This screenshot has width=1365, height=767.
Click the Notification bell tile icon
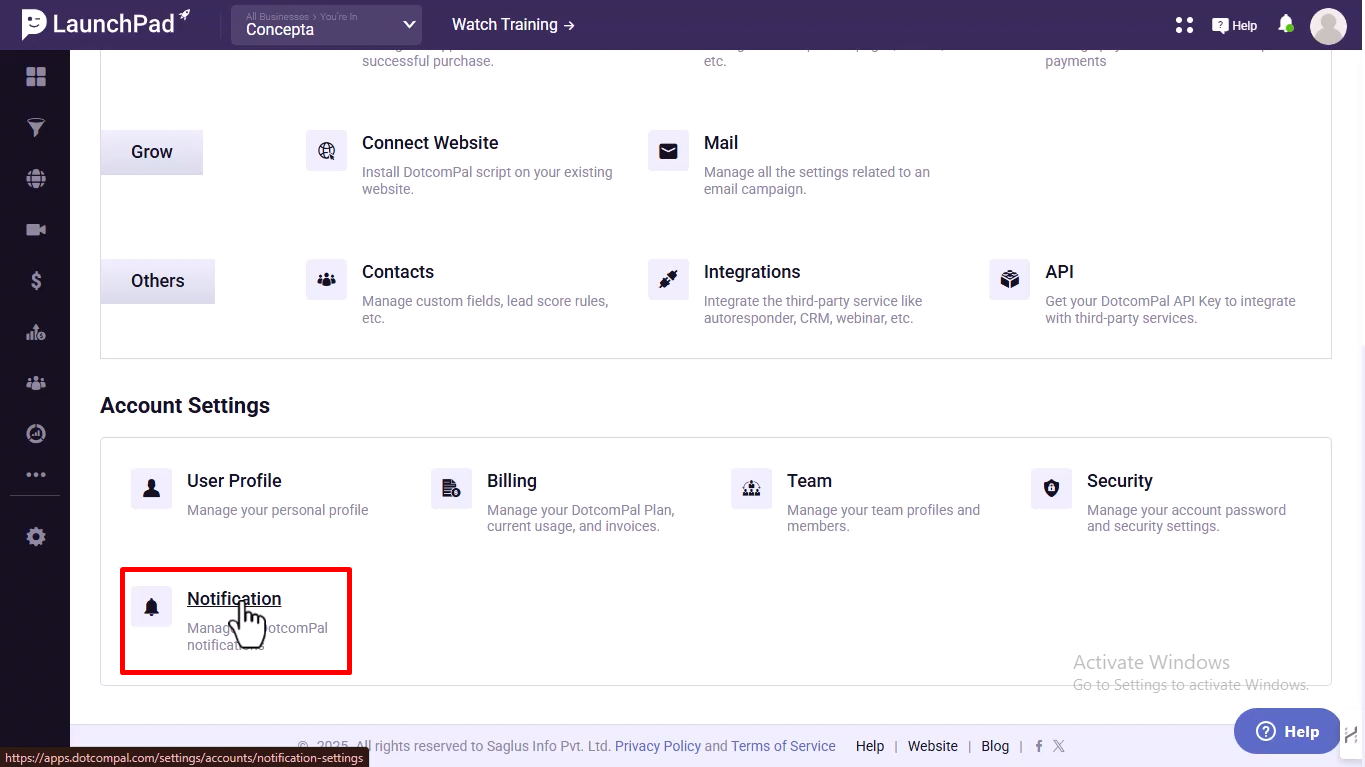click(x=151, y=607)
